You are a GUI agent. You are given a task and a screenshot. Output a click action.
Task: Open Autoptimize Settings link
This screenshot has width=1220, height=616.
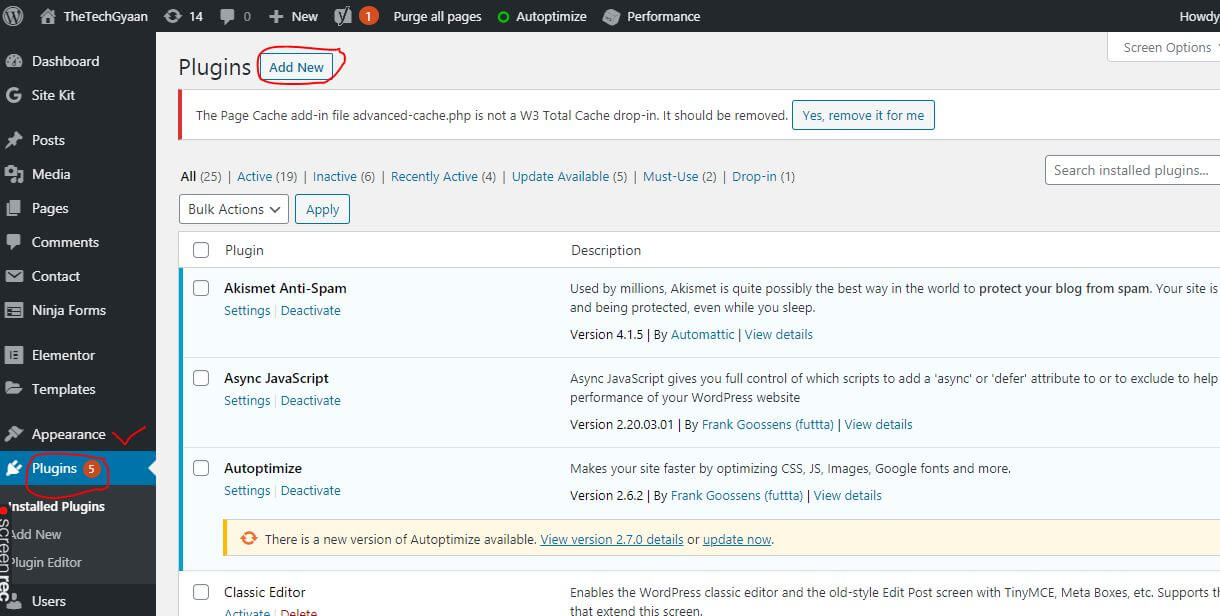pos(247,490)
